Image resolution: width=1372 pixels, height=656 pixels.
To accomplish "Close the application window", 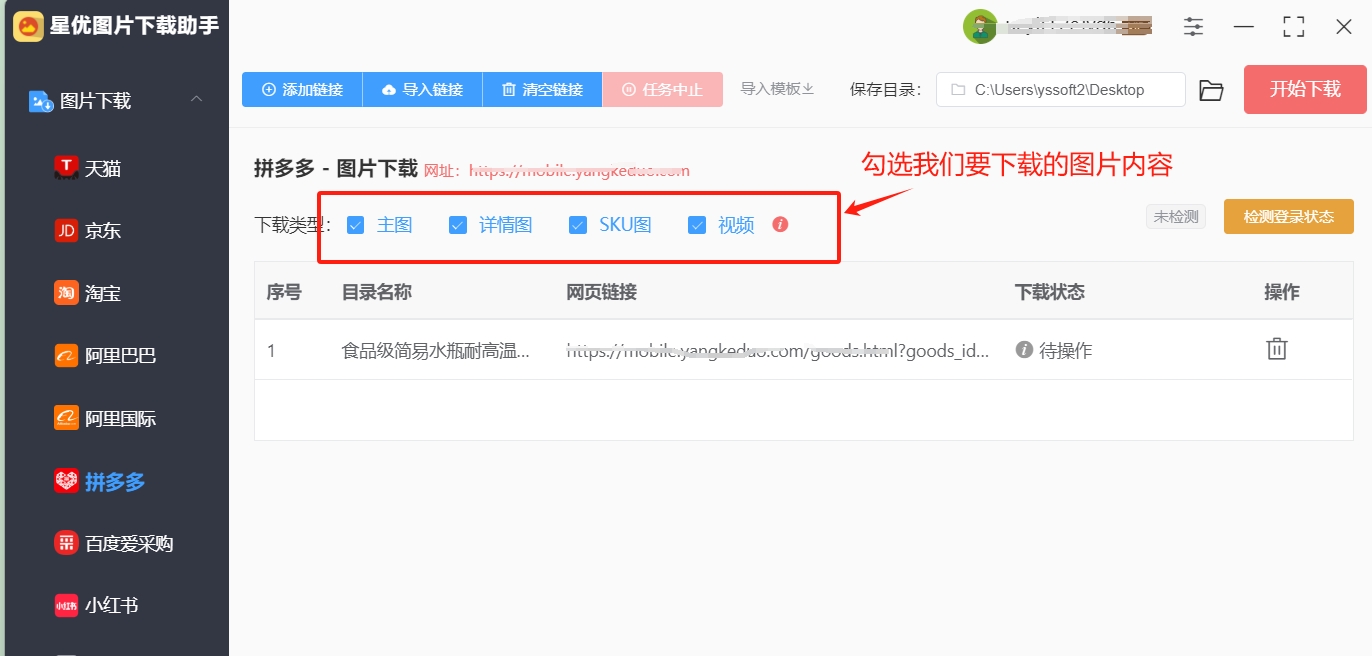I will (1344, 27).
